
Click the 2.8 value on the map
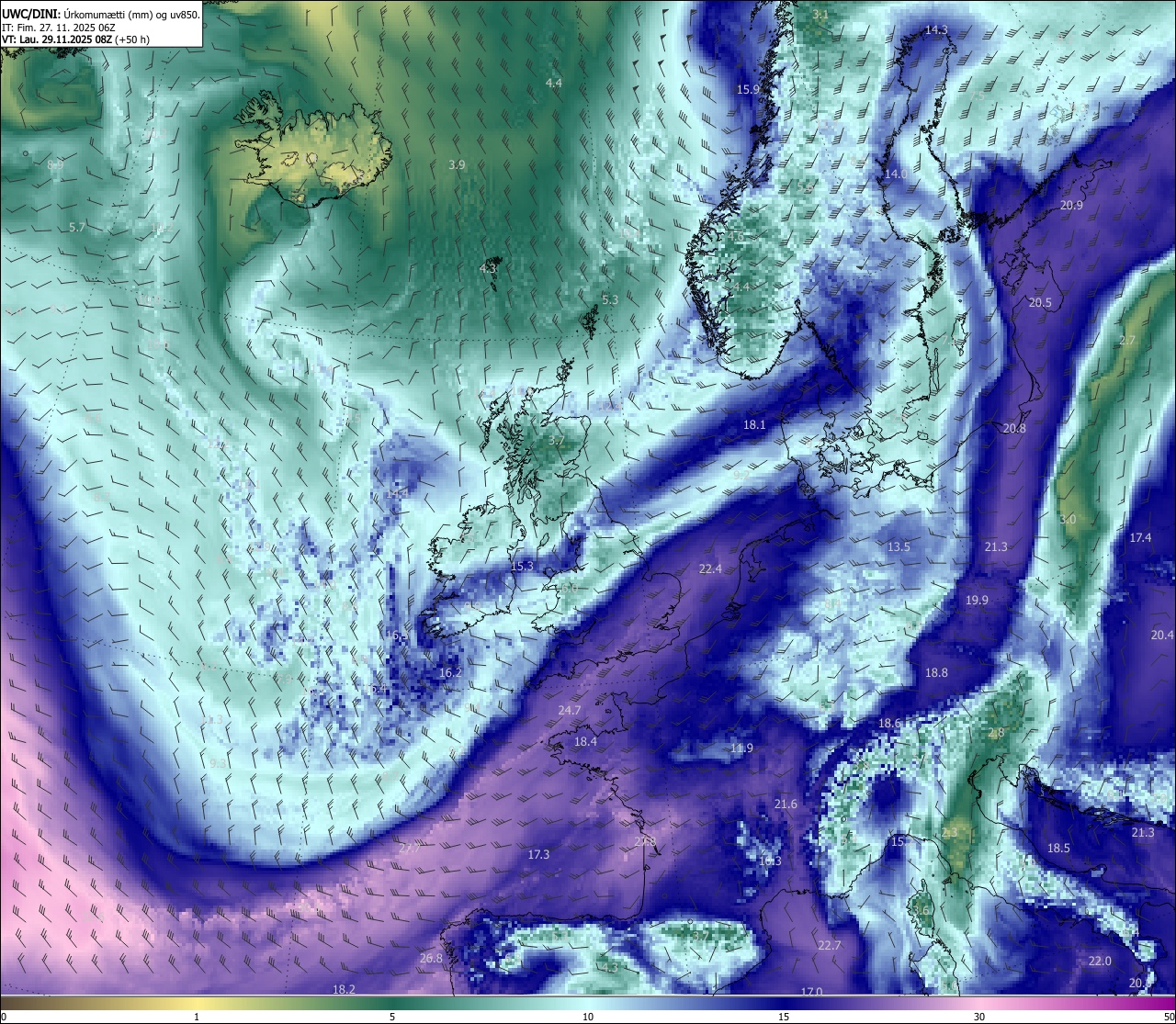click(x=997, y=733)
